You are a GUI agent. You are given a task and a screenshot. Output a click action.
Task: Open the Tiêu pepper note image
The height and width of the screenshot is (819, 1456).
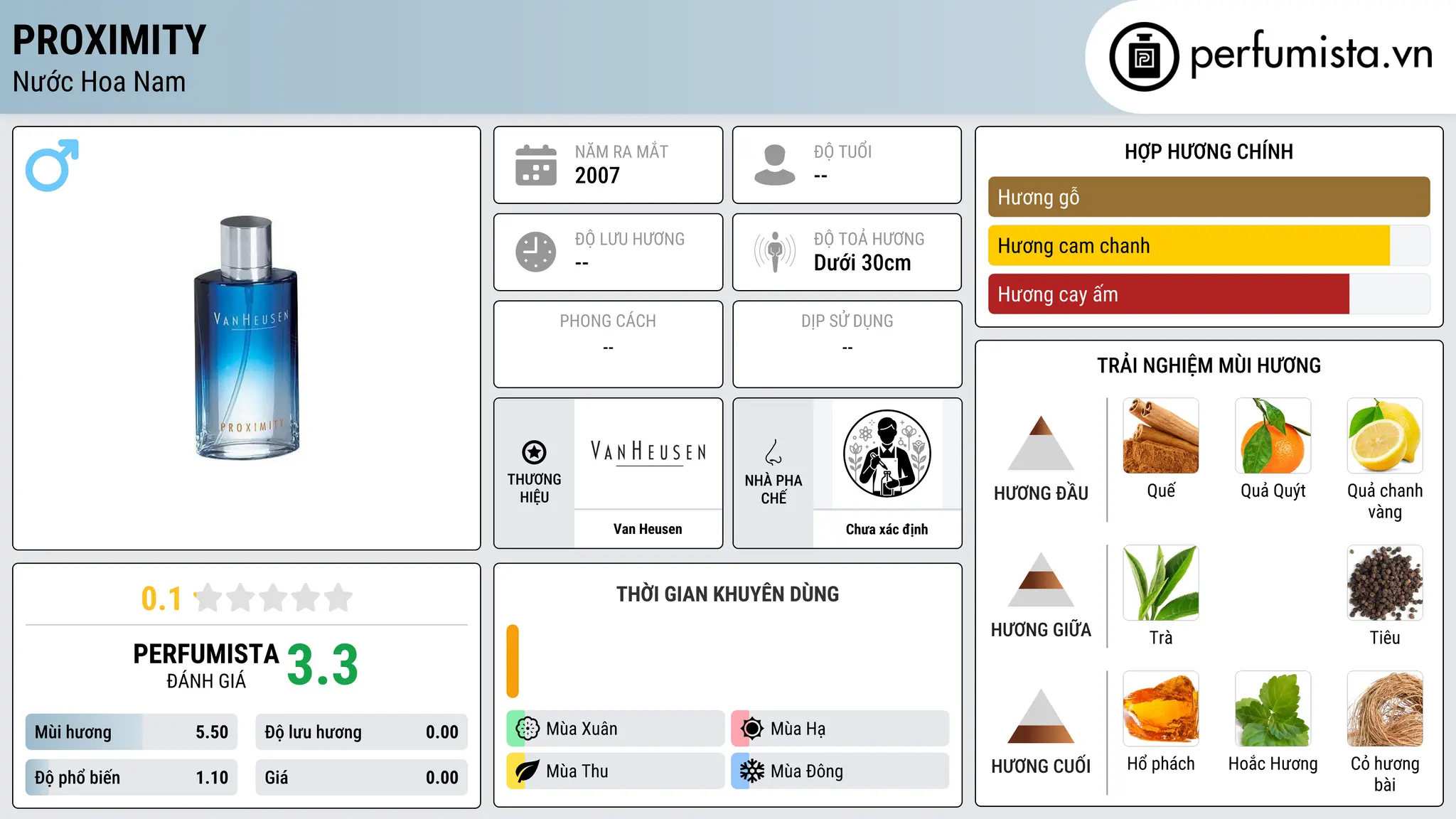pos(1385,583)
